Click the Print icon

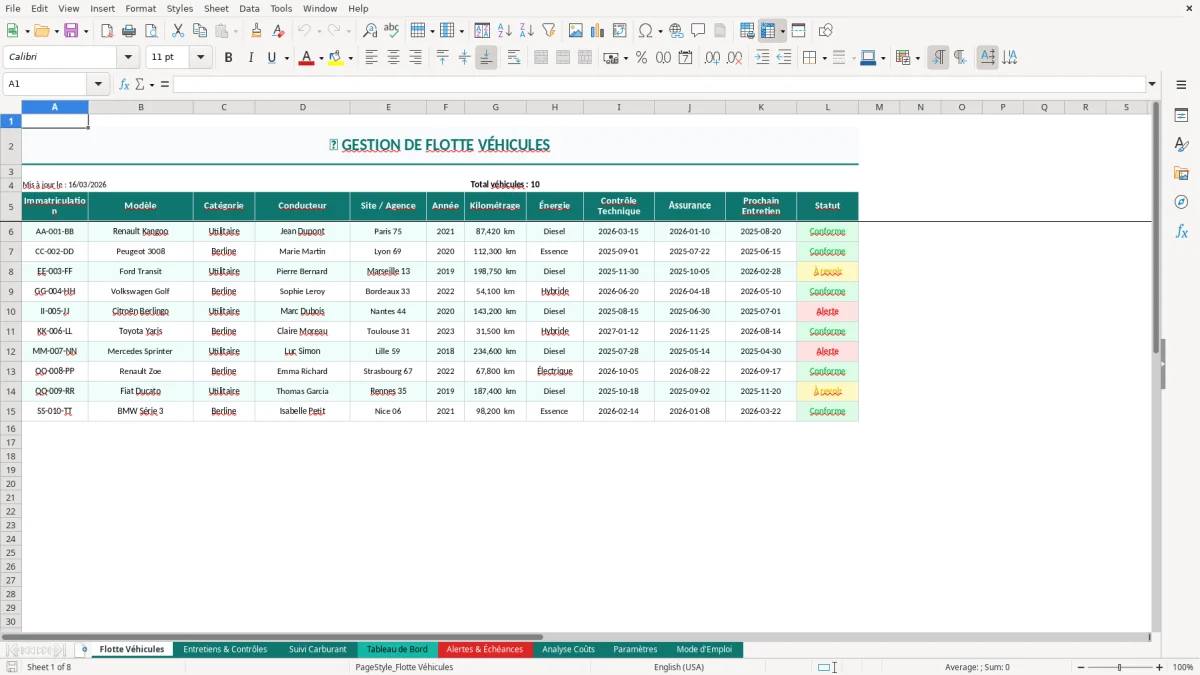point(129,31)
